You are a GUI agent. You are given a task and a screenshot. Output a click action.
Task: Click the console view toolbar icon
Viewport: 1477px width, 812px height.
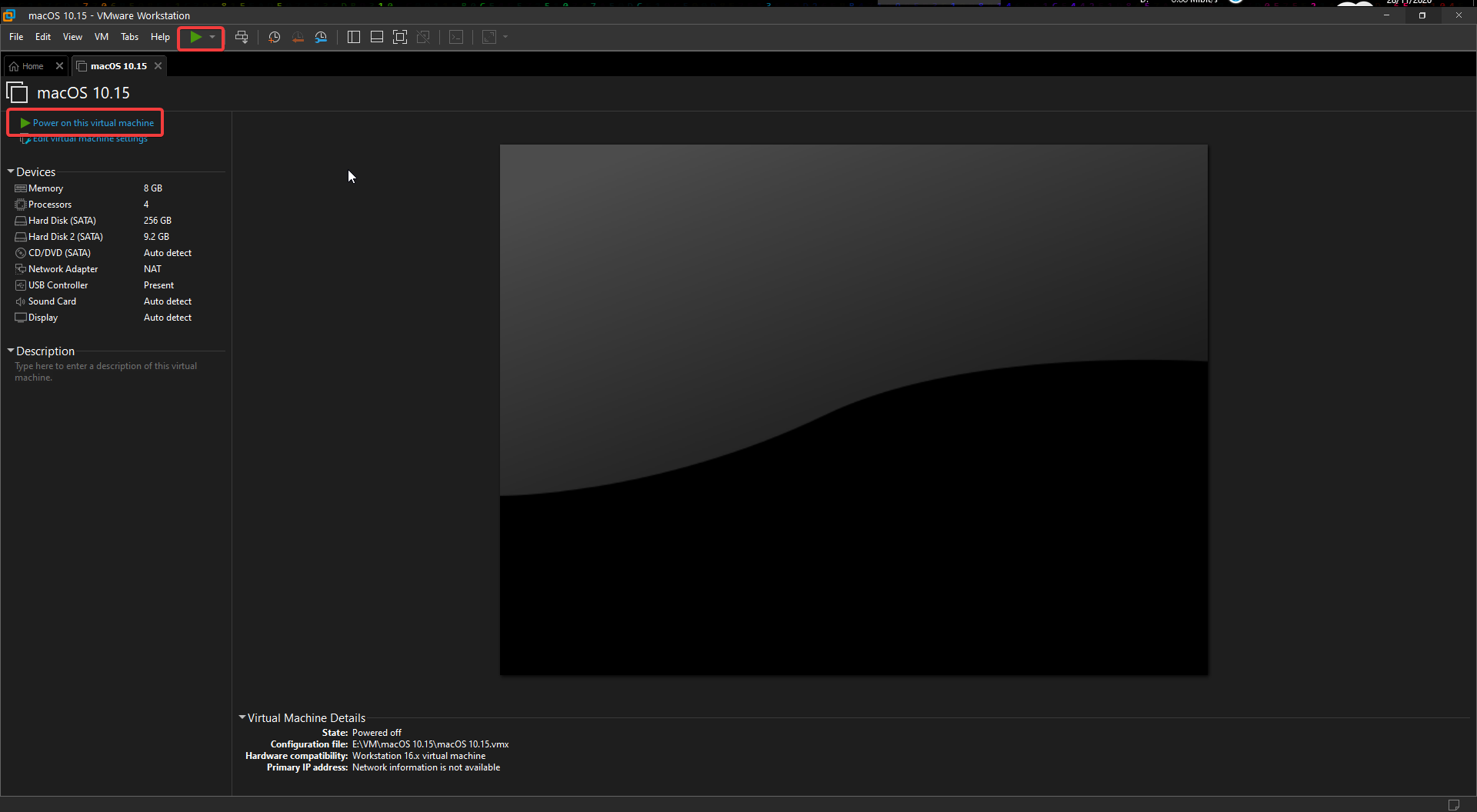(x=456, y=37)
